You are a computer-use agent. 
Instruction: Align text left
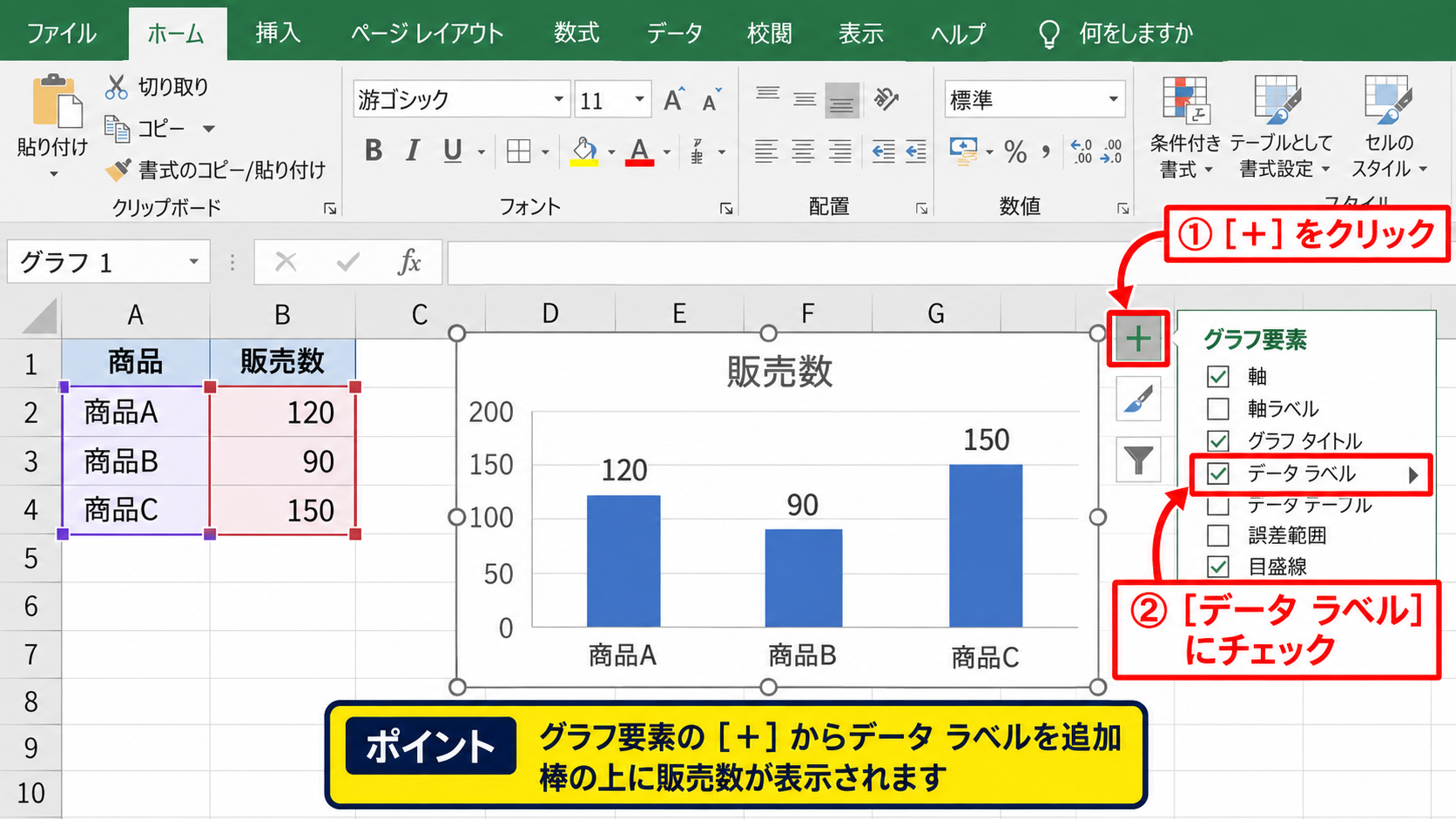765,151
